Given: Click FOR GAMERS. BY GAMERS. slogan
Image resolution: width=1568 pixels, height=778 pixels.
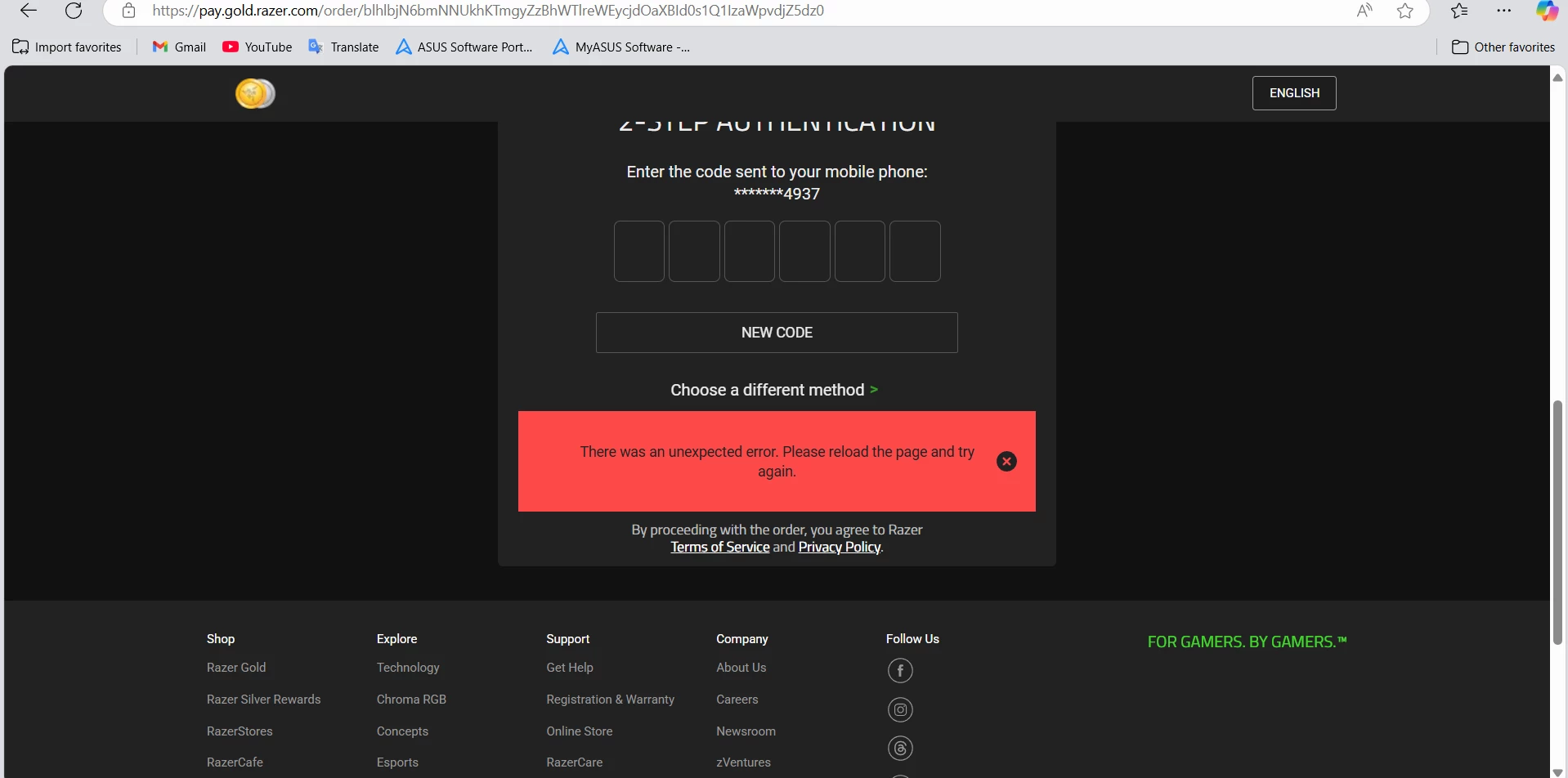Looking at the screenshot, I should coord(1247,642).
